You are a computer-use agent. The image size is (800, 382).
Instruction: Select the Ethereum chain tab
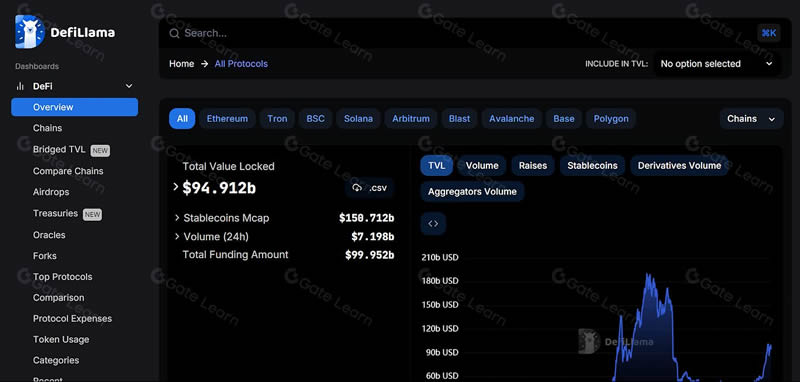tap(227, 119)
